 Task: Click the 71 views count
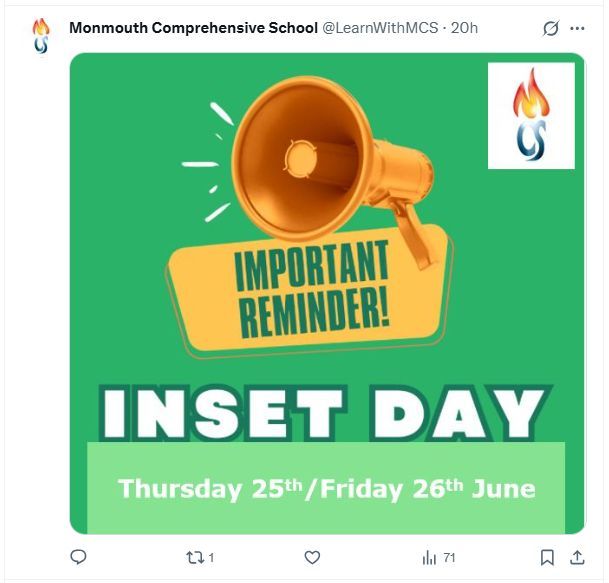coord(449,558)
